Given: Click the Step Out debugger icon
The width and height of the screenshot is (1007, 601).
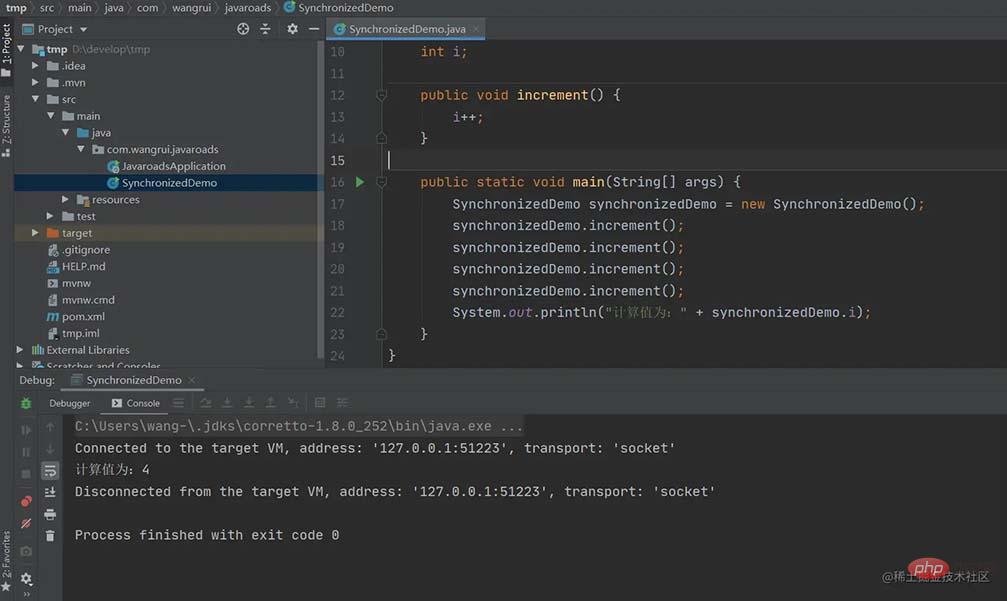Looking at the screenshot, I should pyautogui.click(x=271, y=403).
